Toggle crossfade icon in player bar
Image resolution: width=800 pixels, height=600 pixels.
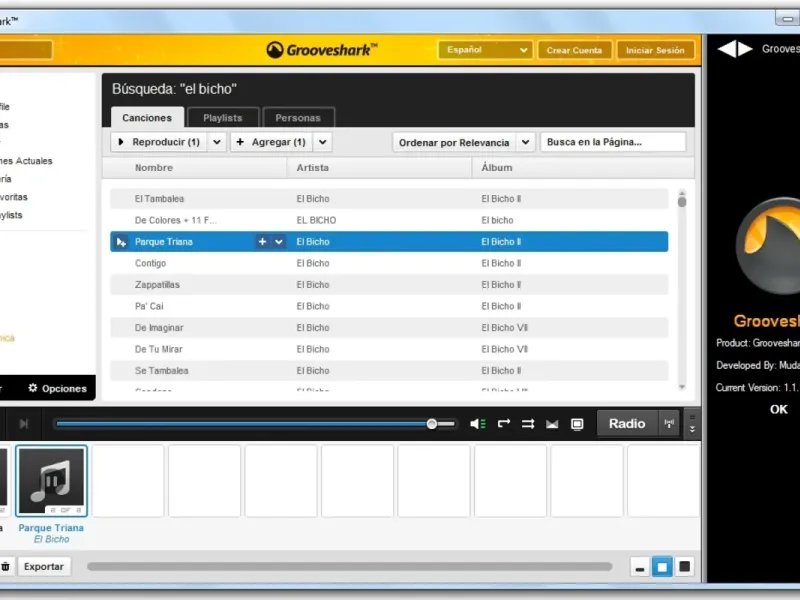click(552, 423)
